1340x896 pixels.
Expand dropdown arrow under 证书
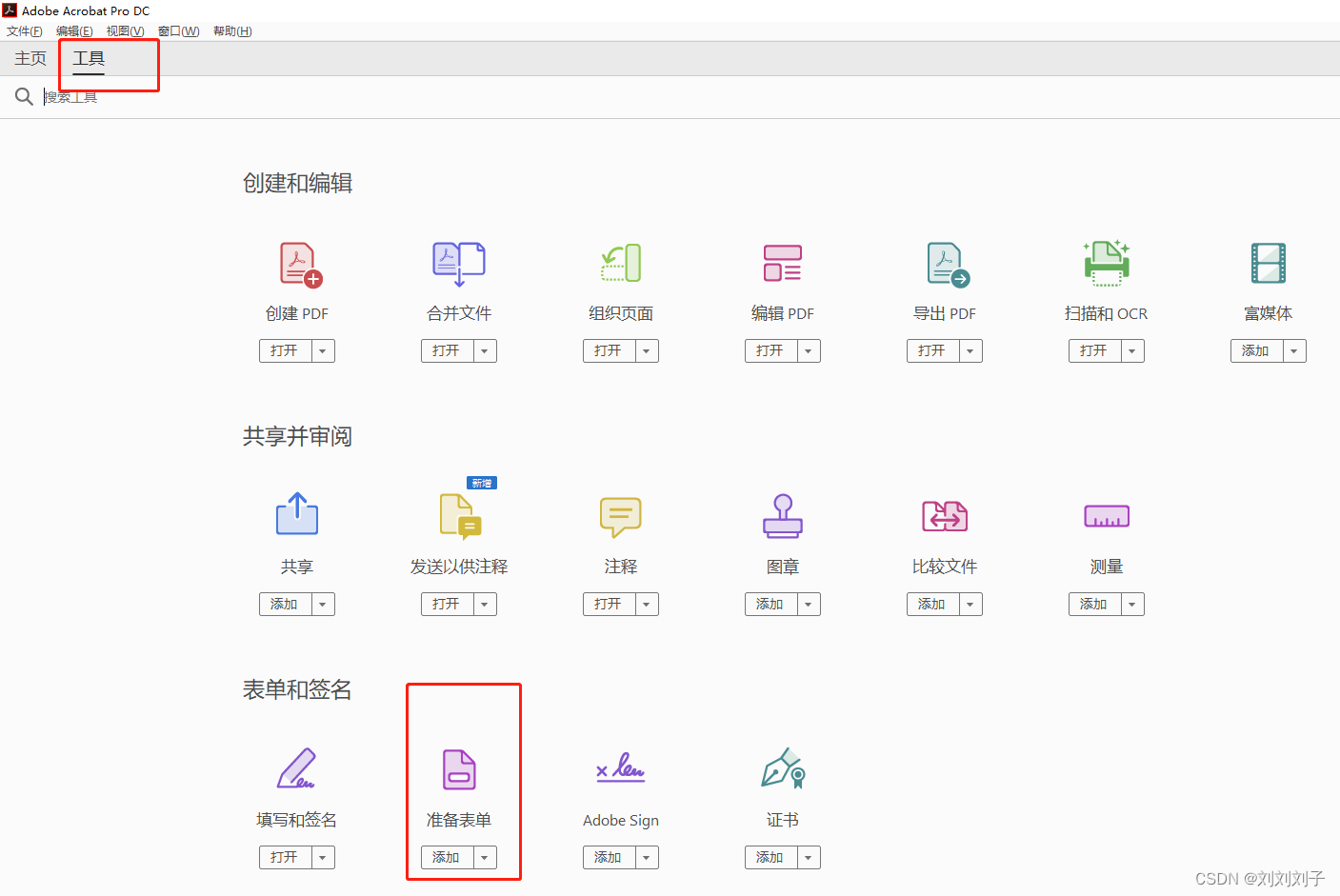[809, 857]
